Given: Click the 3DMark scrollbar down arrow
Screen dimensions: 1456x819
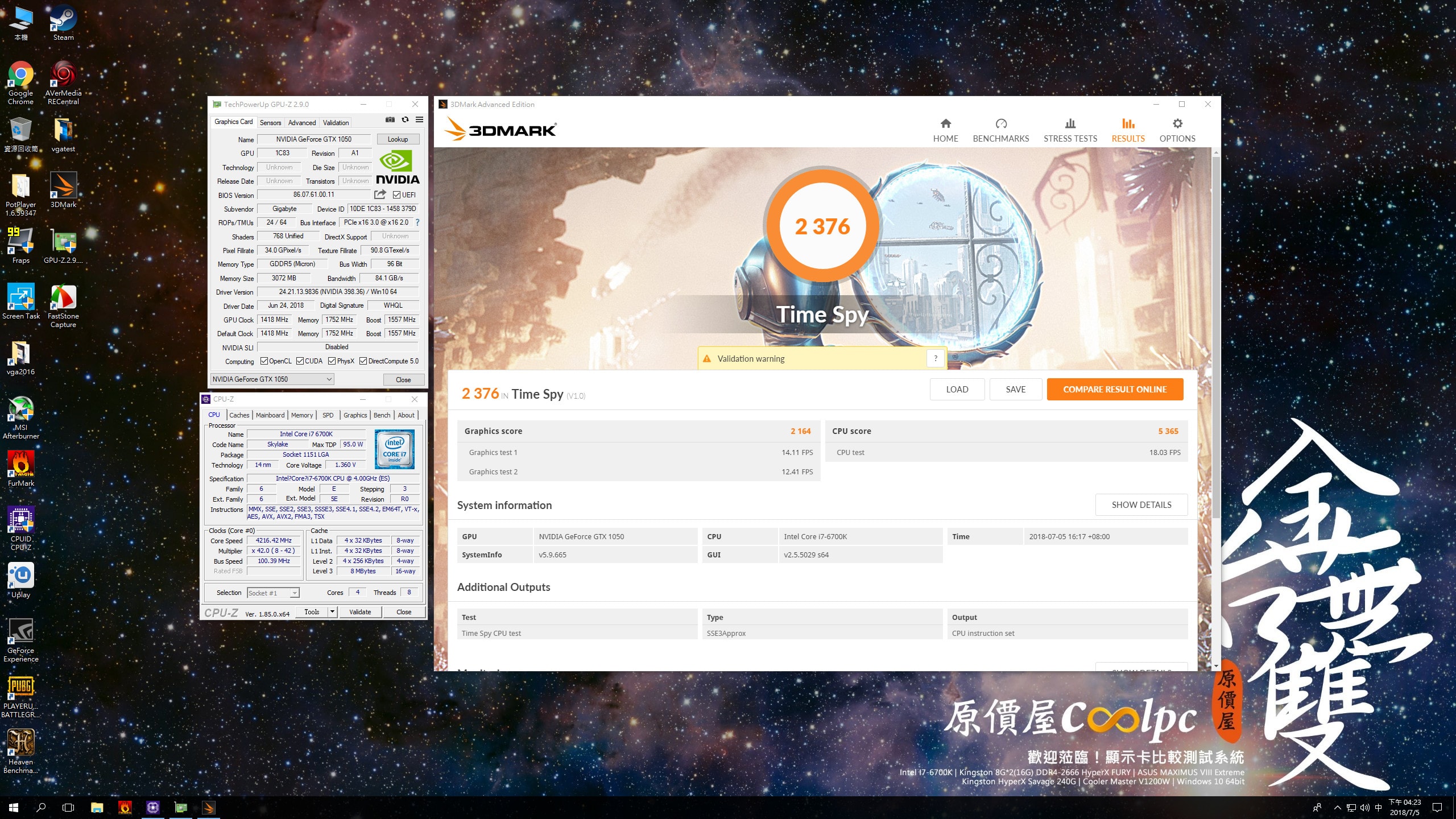Looking at the screenshot, I should (1216, 666).
